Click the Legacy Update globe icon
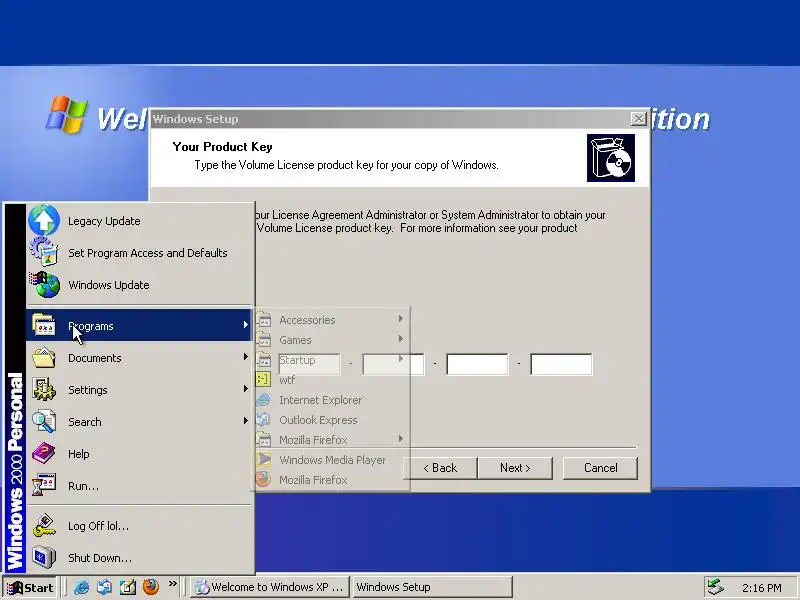The width and height of the screenshot is (800, 600). click(44, 220)
